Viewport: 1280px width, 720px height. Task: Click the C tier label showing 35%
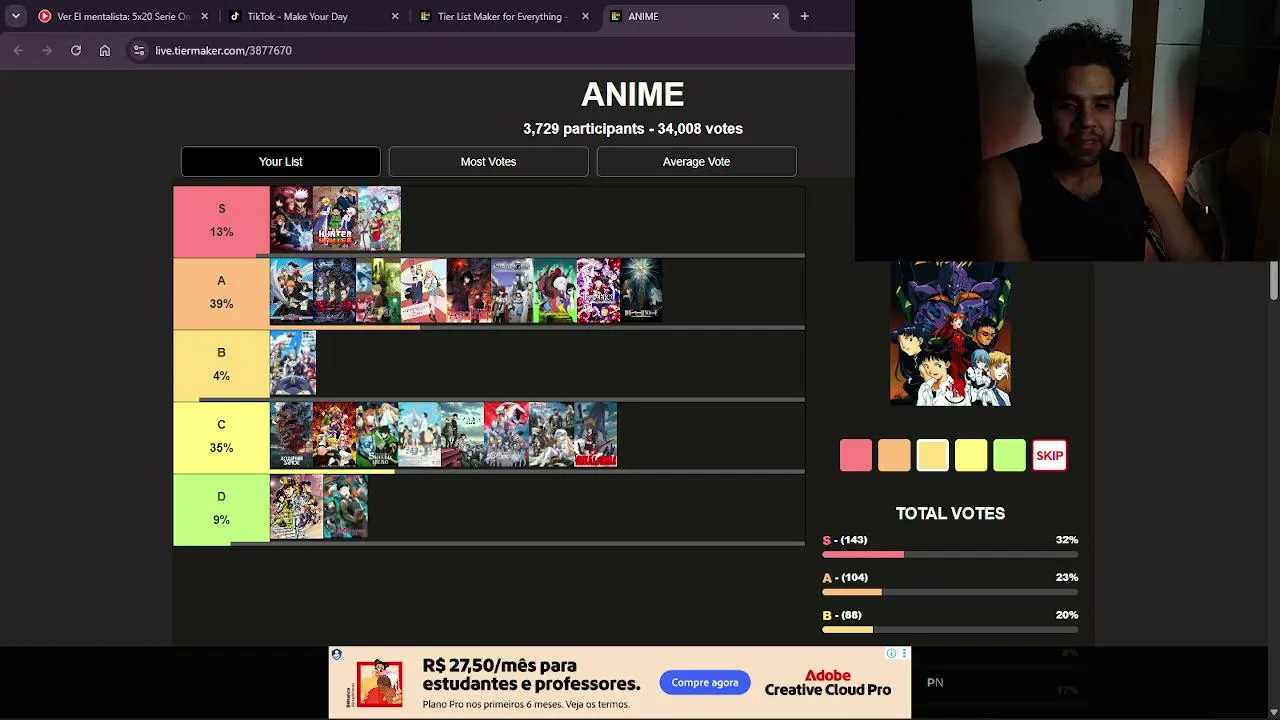pyautogui.click(x=221, y=438)
